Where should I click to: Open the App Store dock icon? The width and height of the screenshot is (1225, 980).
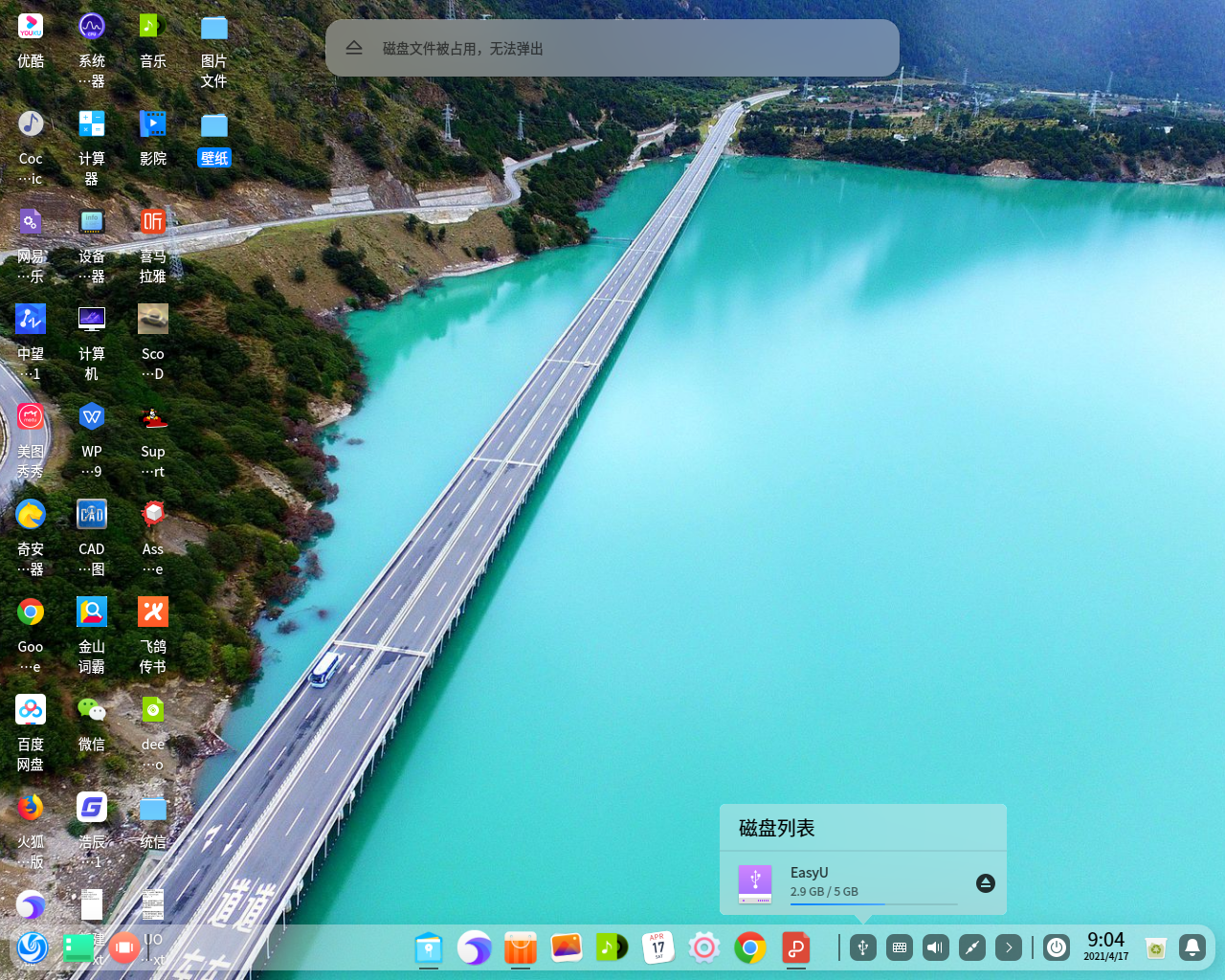[x=521, y=947]
